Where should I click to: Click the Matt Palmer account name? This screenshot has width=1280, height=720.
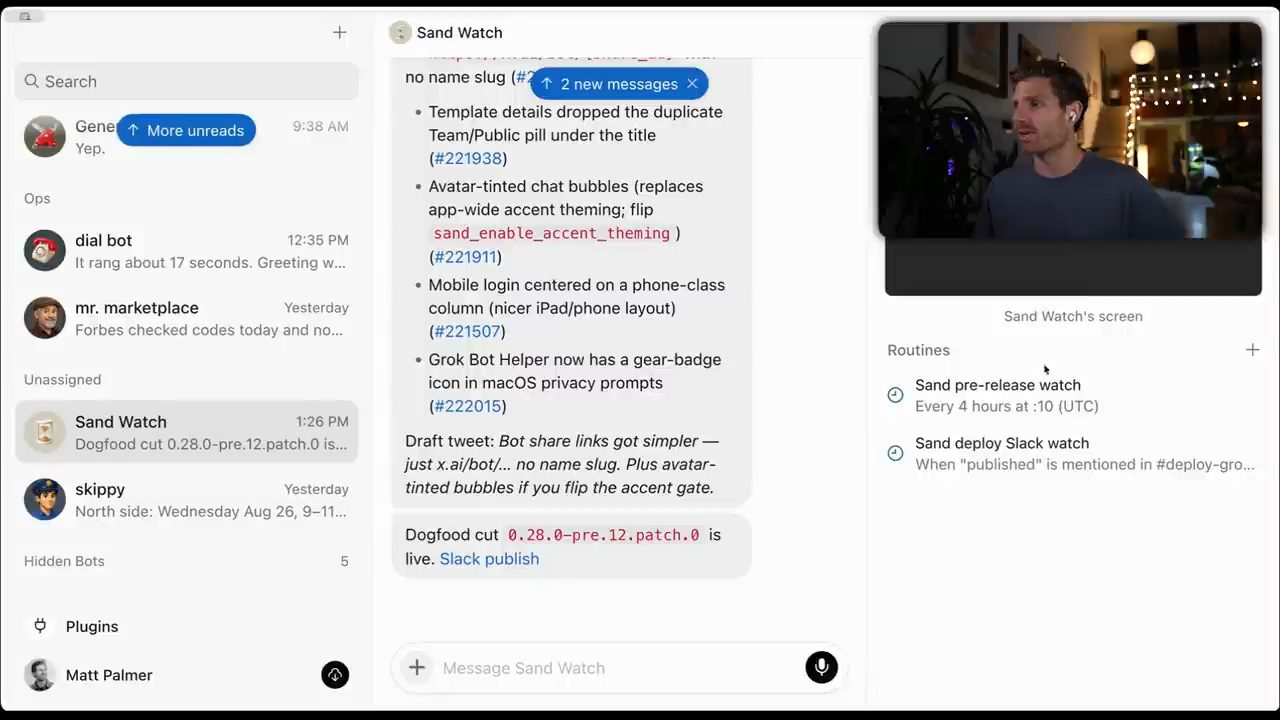(109, 675)
